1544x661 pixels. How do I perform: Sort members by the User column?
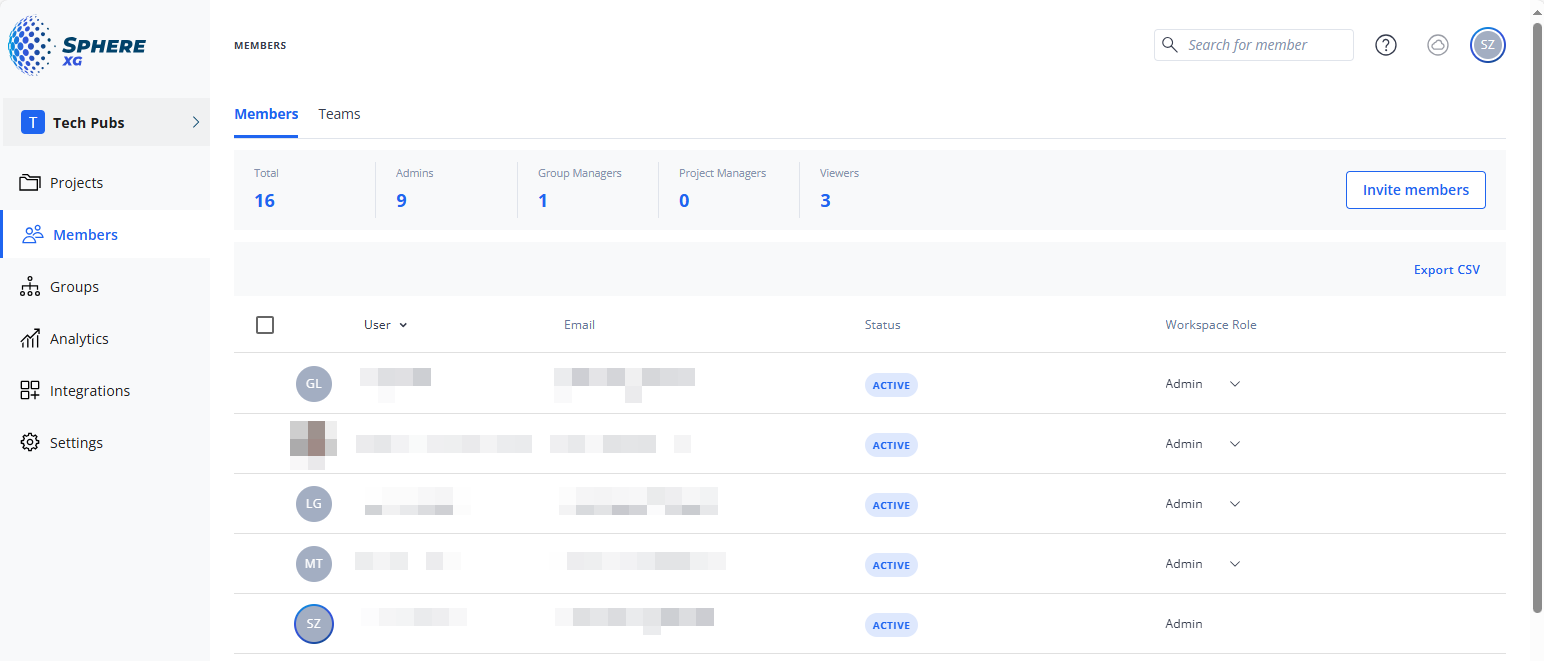pyautogui.click(x=385, y=325)
